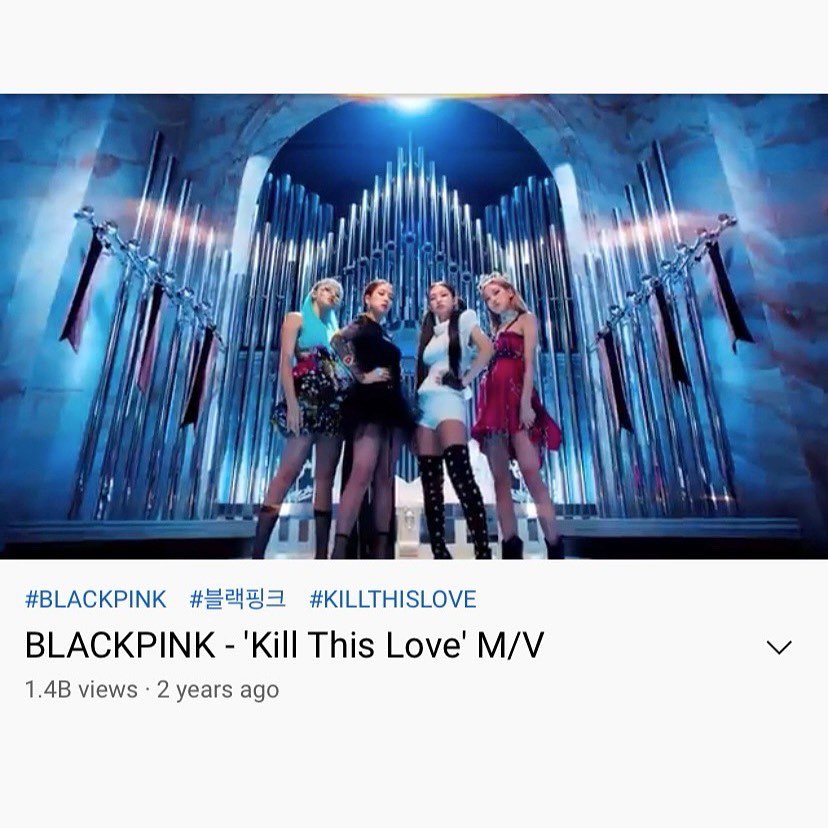
Task: Tap the studded thigh-high boots in video
Action: pyautogui.click(x=454, y=502)
